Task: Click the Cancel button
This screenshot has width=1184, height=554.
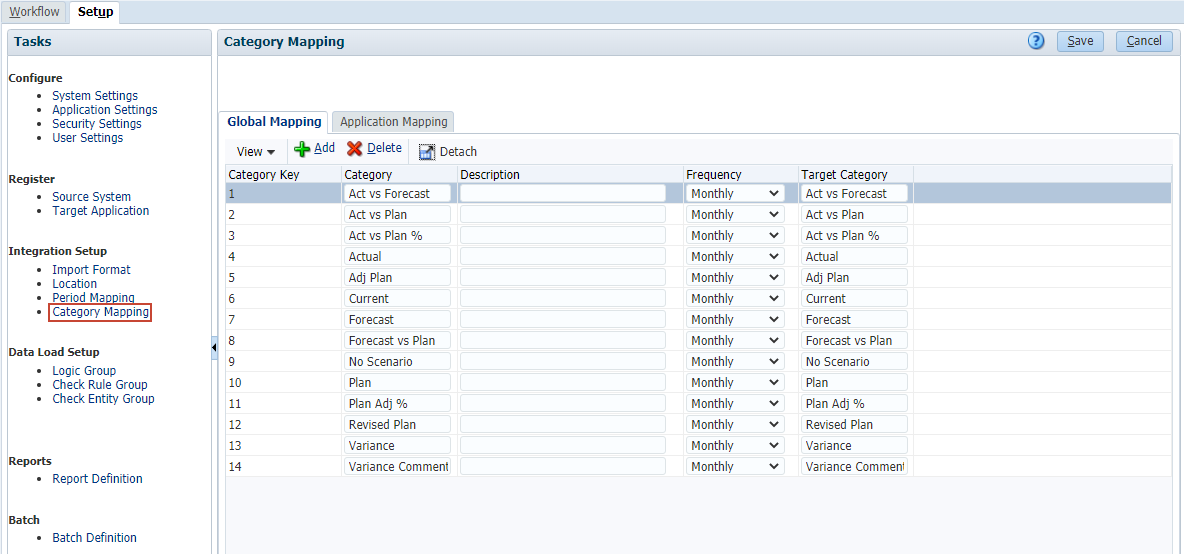Action: click(x=1144, y=42)
